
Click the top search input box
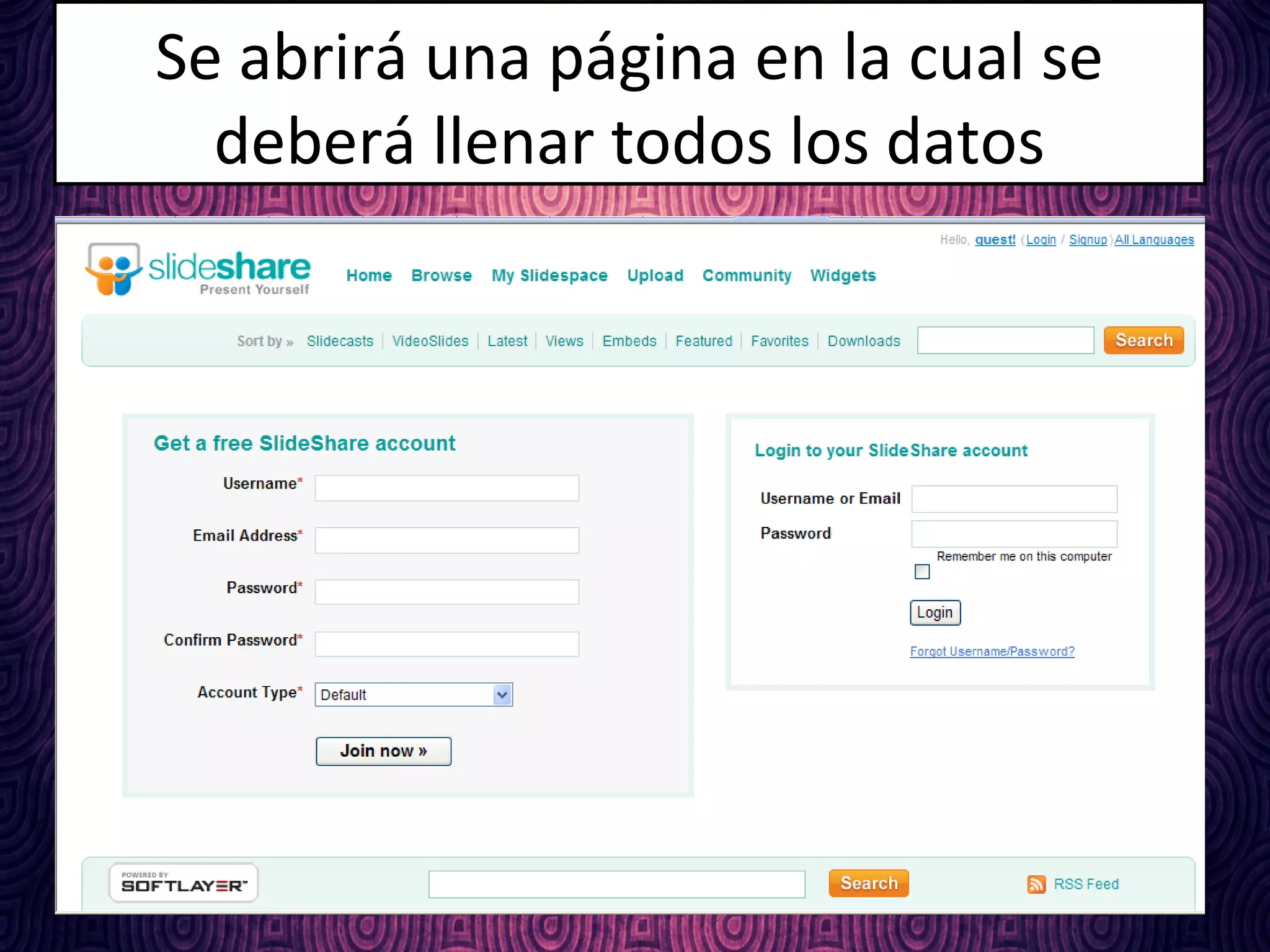1006,340
